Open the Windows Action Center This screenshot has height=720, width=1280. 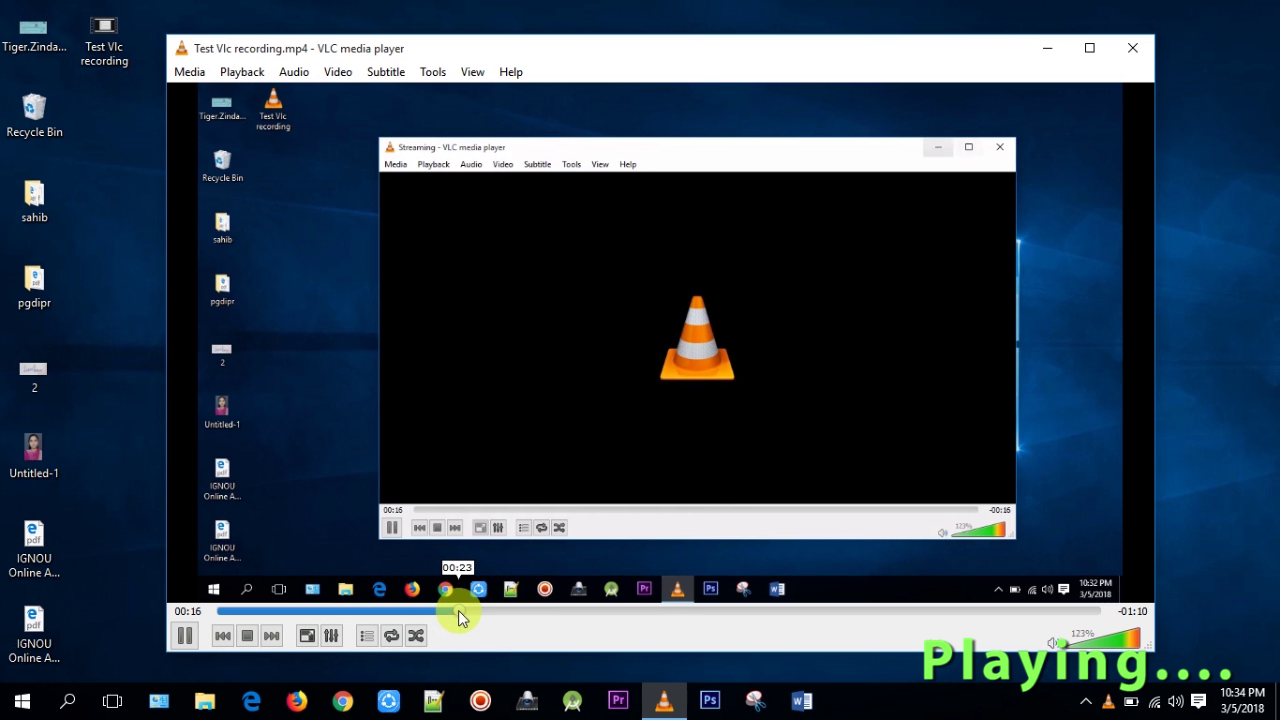[1199, 701]
